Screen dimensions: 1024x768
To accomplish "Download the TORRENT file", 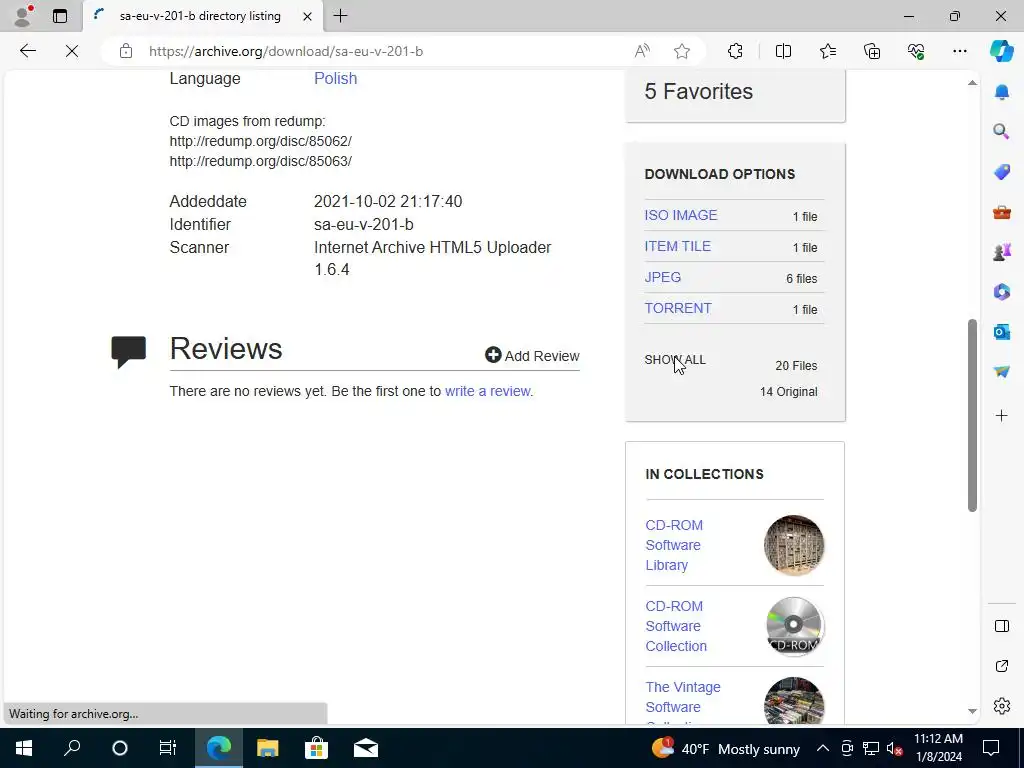I will click(x=678, y=308).
